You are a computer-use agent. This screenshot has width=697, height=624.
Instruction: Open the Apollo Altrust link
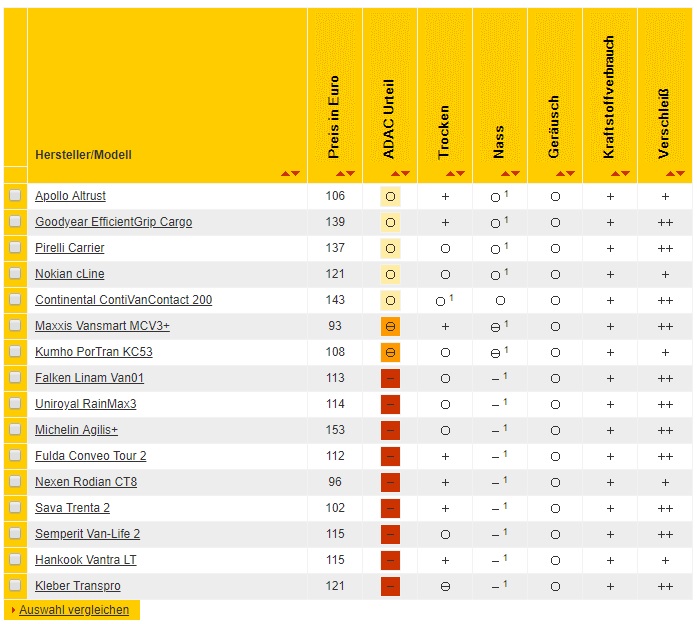click(70, 196)
